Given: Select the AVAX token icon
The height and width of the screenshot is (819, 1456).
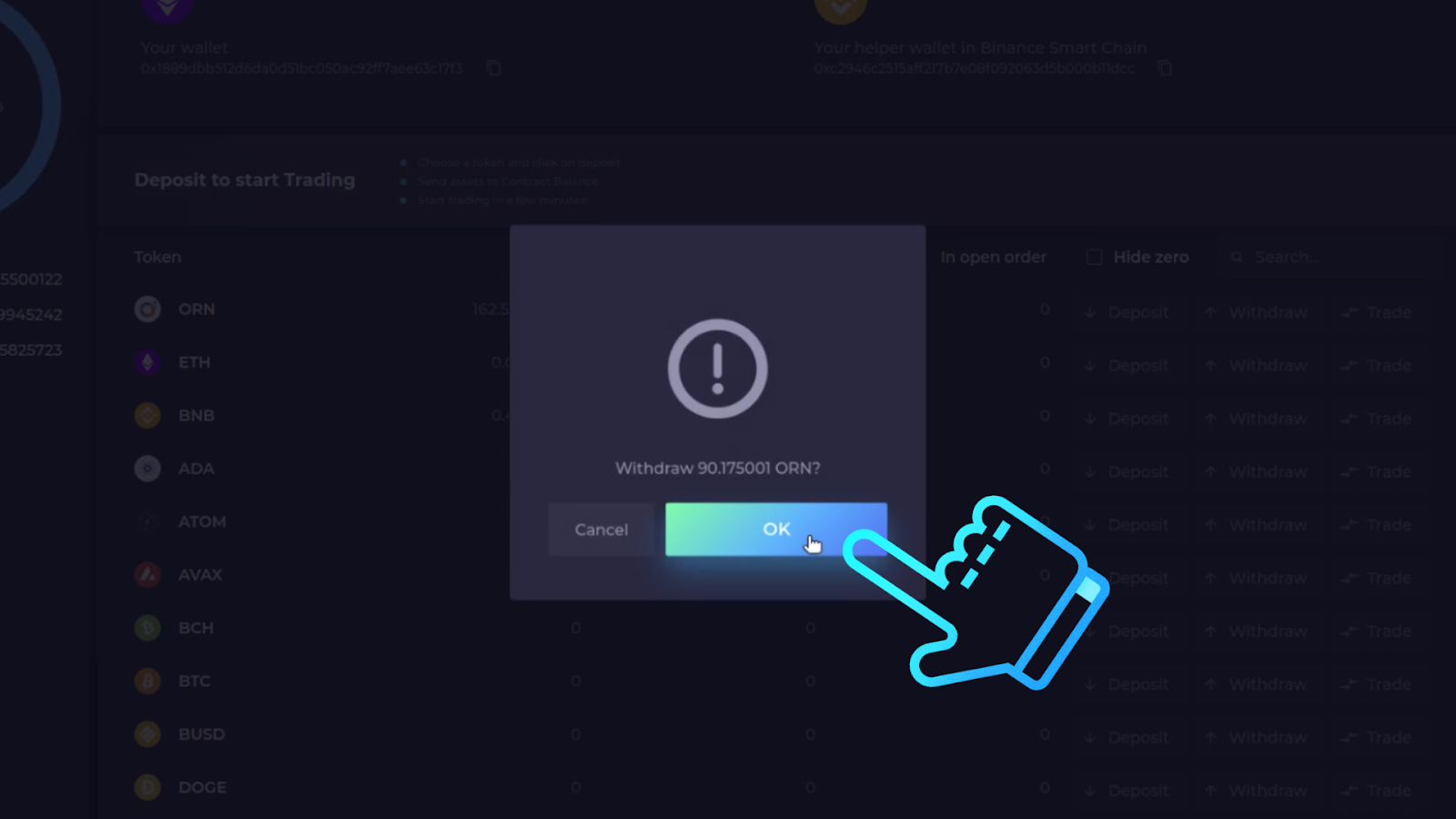Looking at the screenshot, I should tap(147, 575).
